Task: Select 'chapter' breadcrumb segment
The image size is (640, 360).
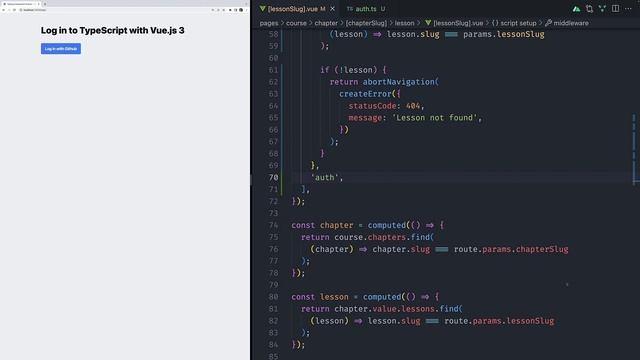Action: [326, 23]
